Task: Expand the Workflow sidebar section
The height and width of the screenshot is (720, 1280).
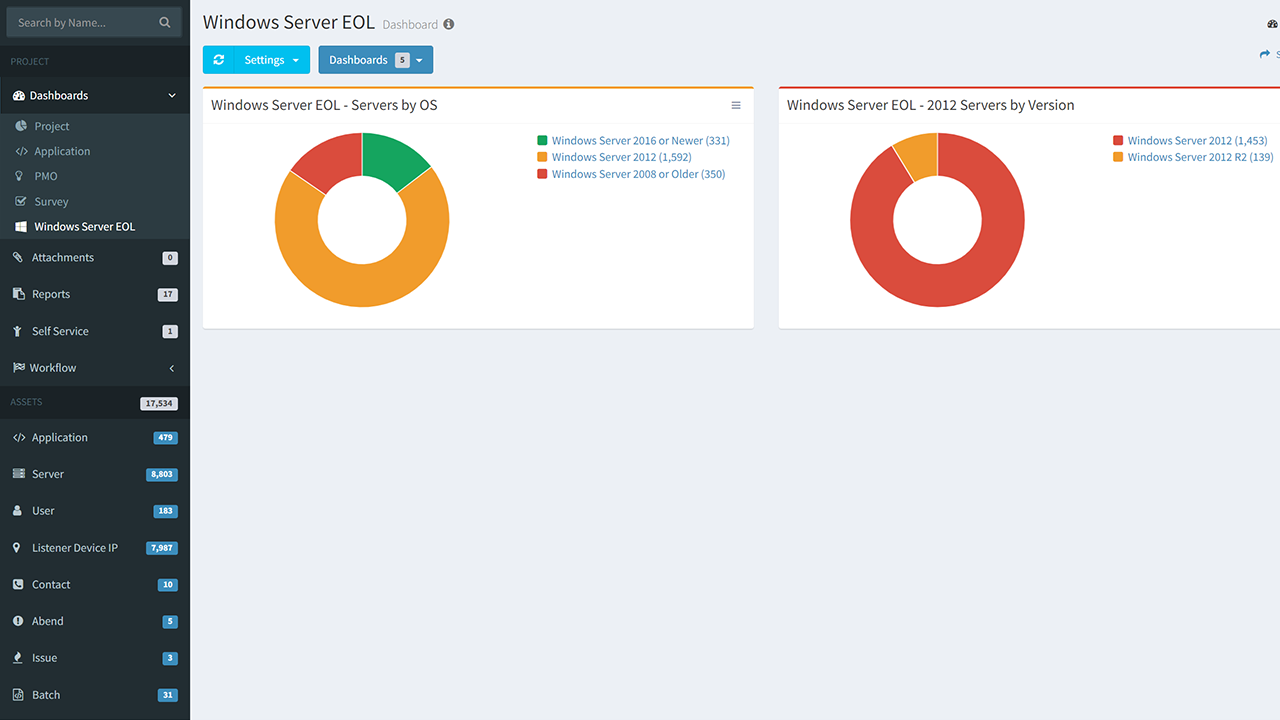Action: [94, 368]
